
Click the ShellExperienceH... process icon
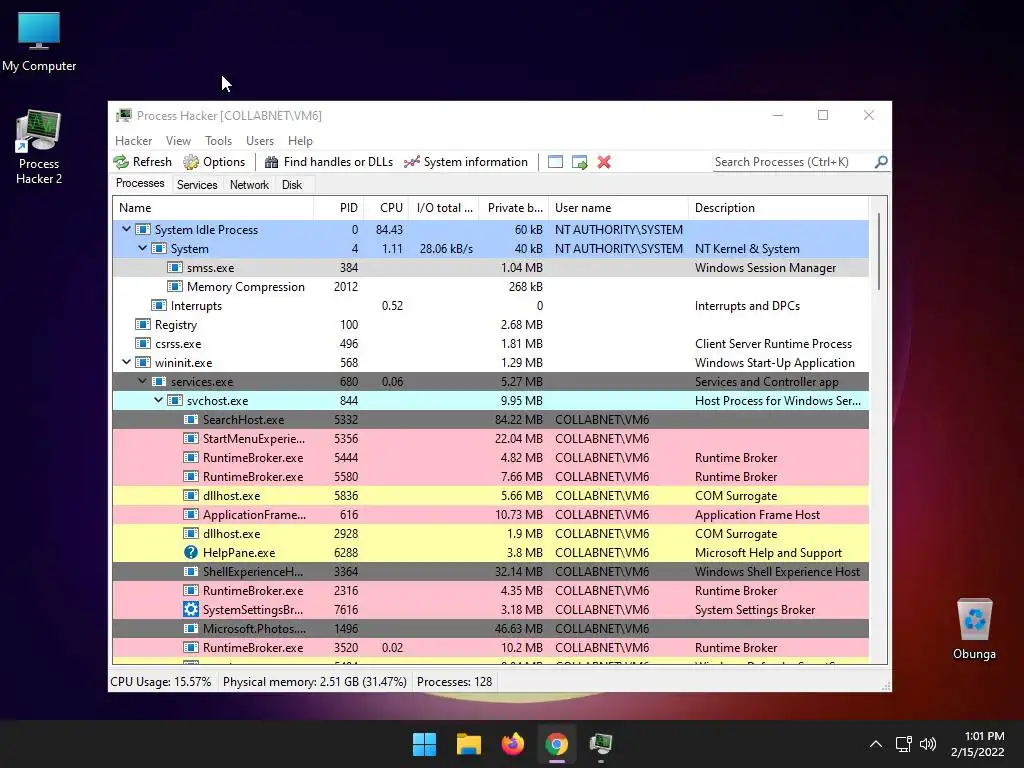191,571
